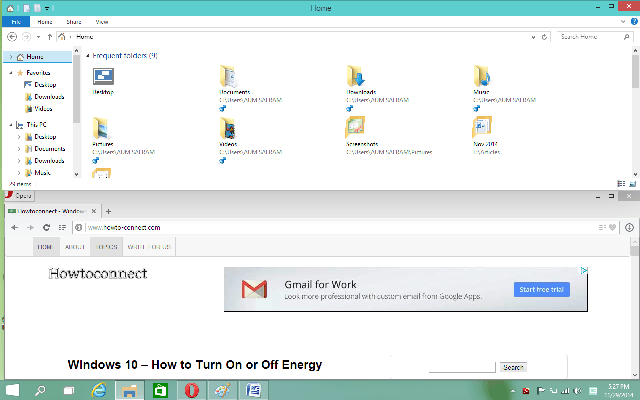Go forward in Opera browser

(x=30, y=227)
